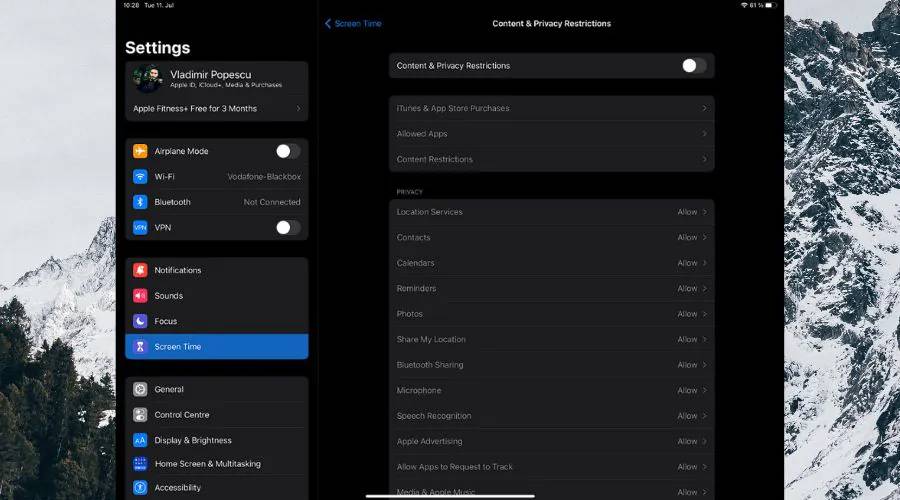The width and height of the screenshot is (900, 500).
Task: Open Reminders row chevron
Action: pos(704,288)
